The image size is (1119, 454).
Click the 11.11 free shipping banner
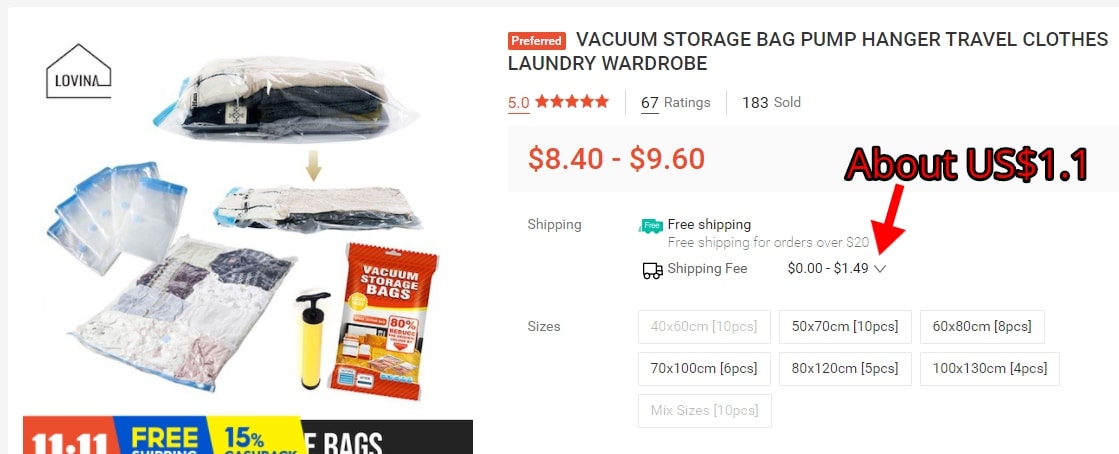[x=247, y=436]
